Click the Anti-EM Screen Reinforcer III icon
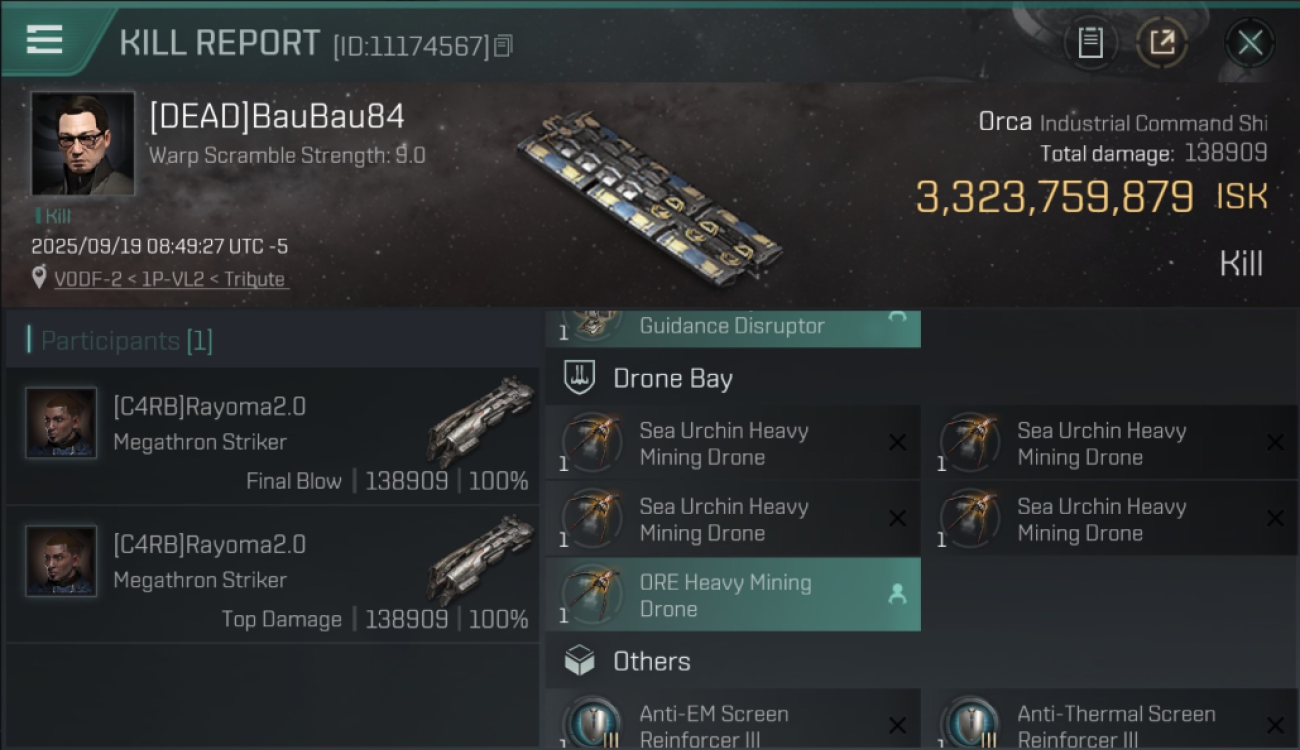 [591, 723]
